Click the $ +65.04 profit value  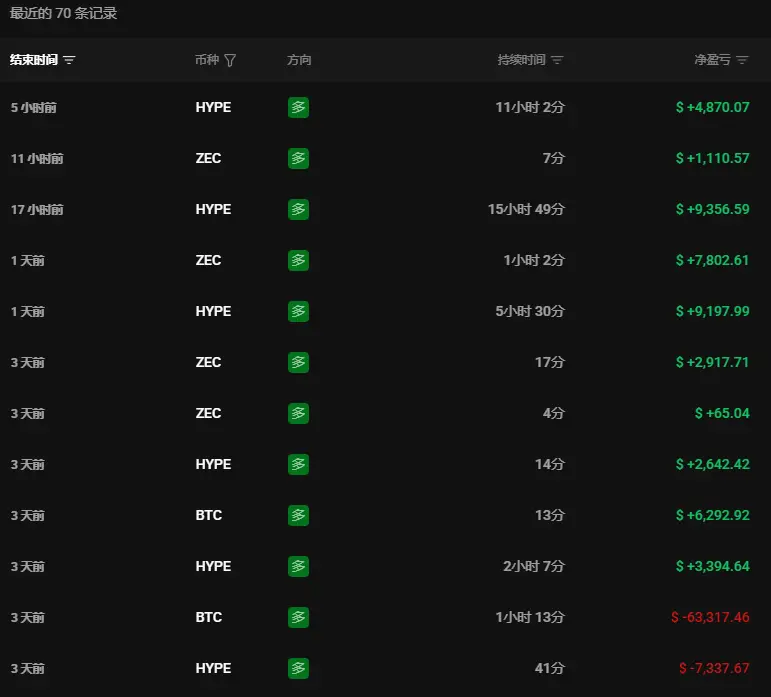click(x=722, y=413)
